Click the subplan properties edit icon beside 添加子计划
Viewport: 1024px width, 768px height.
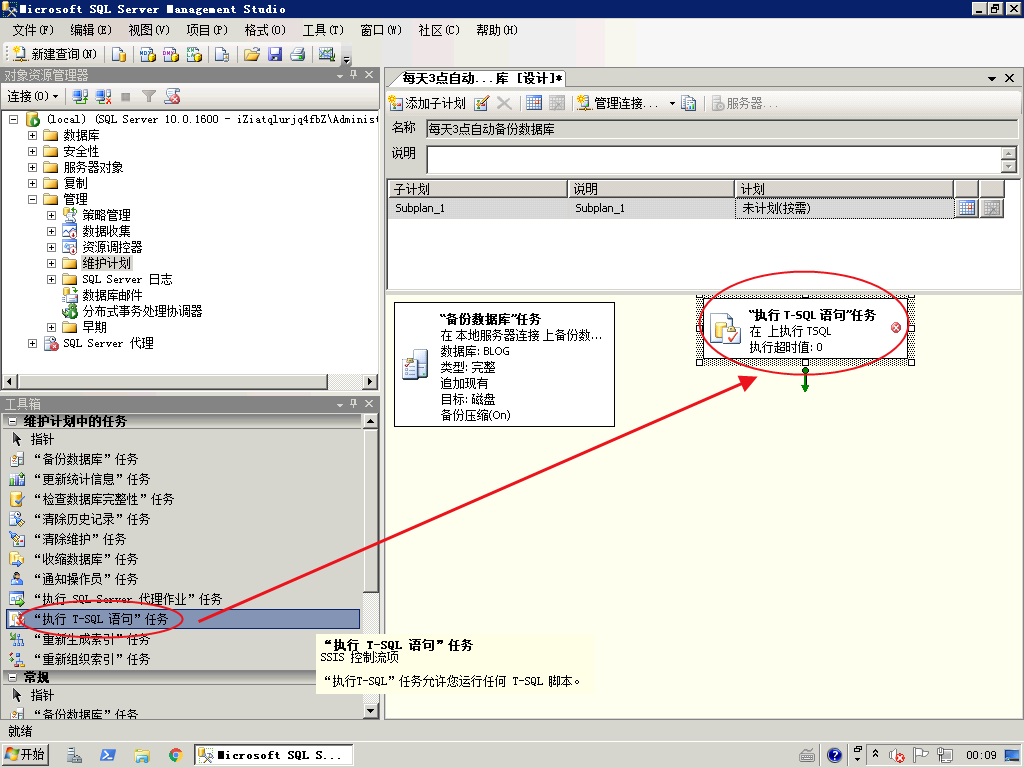pos(482,103)
